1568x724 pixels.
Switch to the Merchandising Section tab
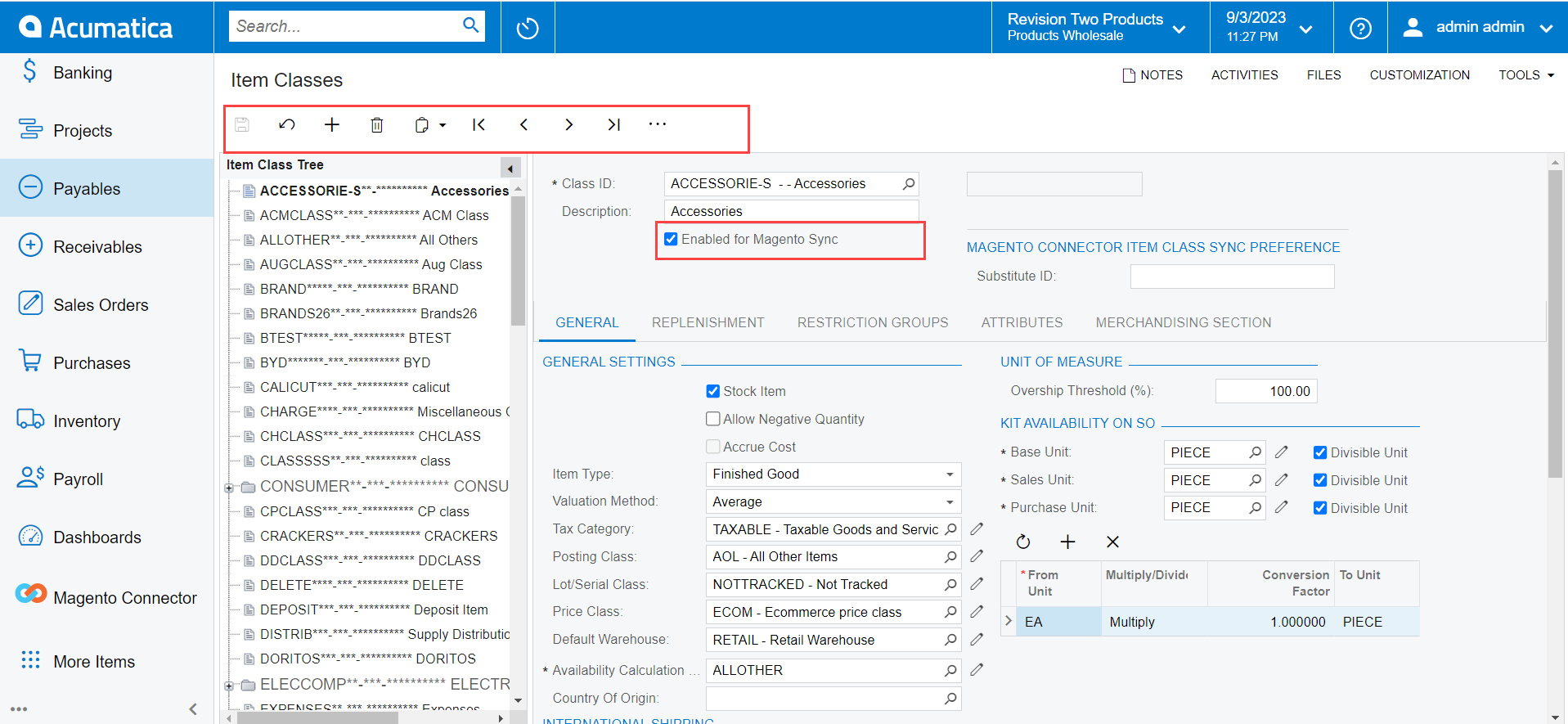[x=1184, y=322]
